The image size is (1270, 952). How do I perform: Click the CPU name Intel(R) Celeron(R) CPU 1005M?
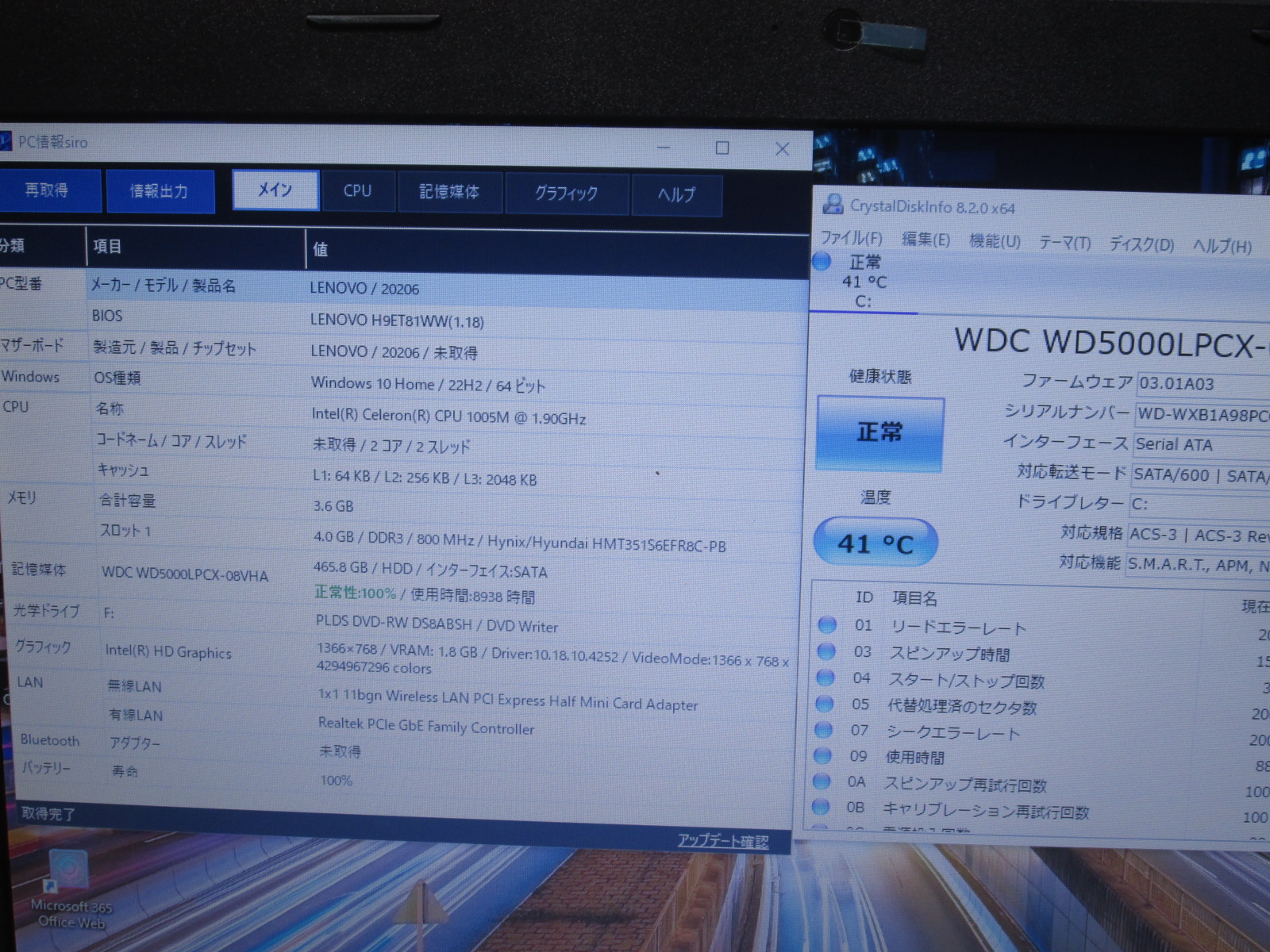(x=448, y=416)
